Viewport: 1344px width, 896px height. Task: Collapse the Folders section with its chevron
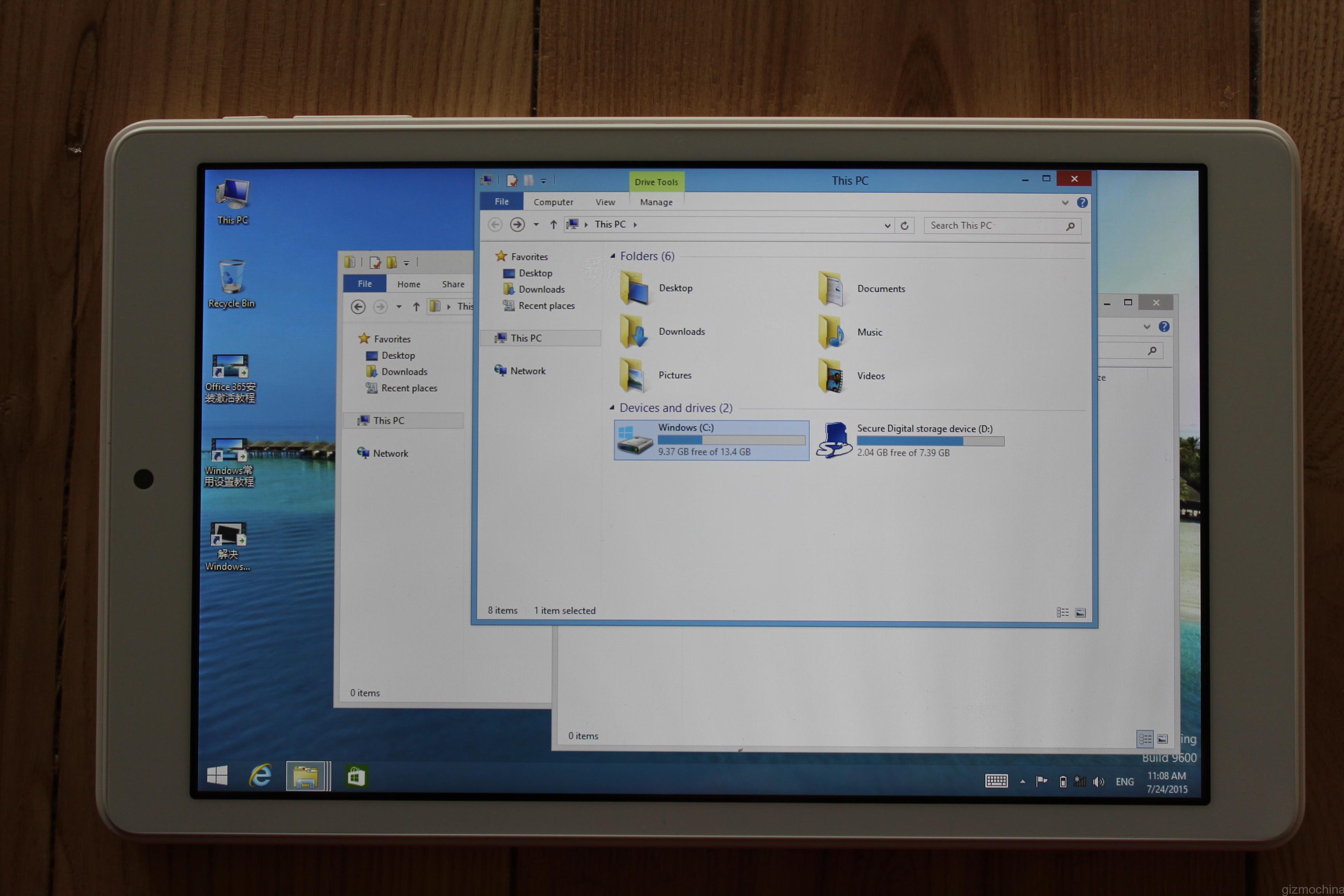613,256
